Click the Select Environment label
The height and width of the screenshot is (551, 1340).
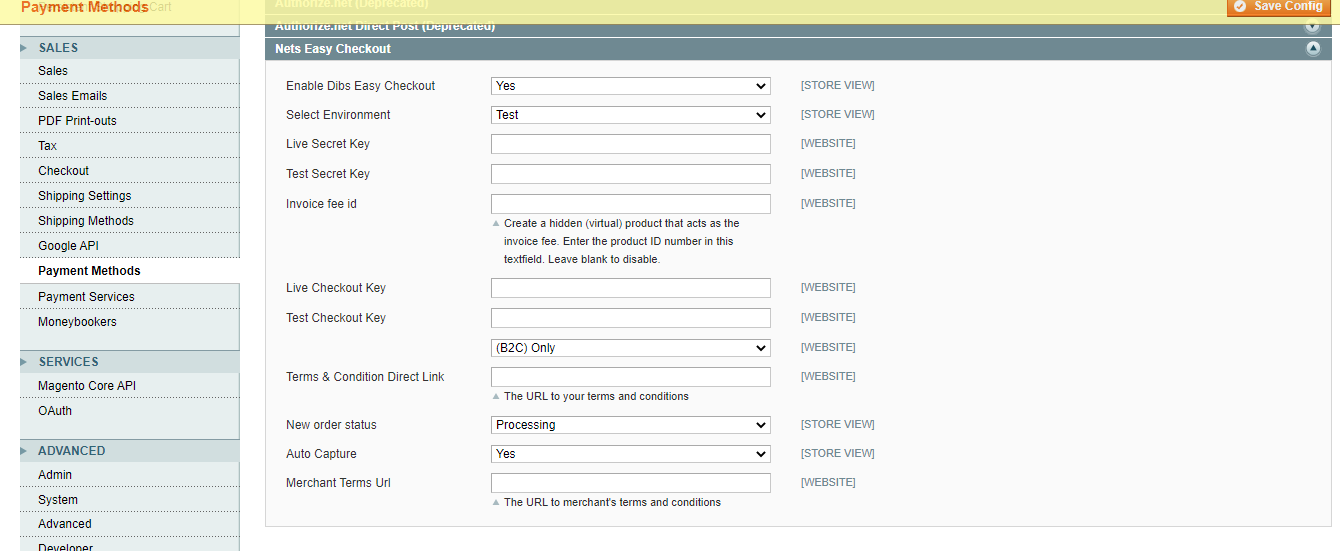coord(338,115)
